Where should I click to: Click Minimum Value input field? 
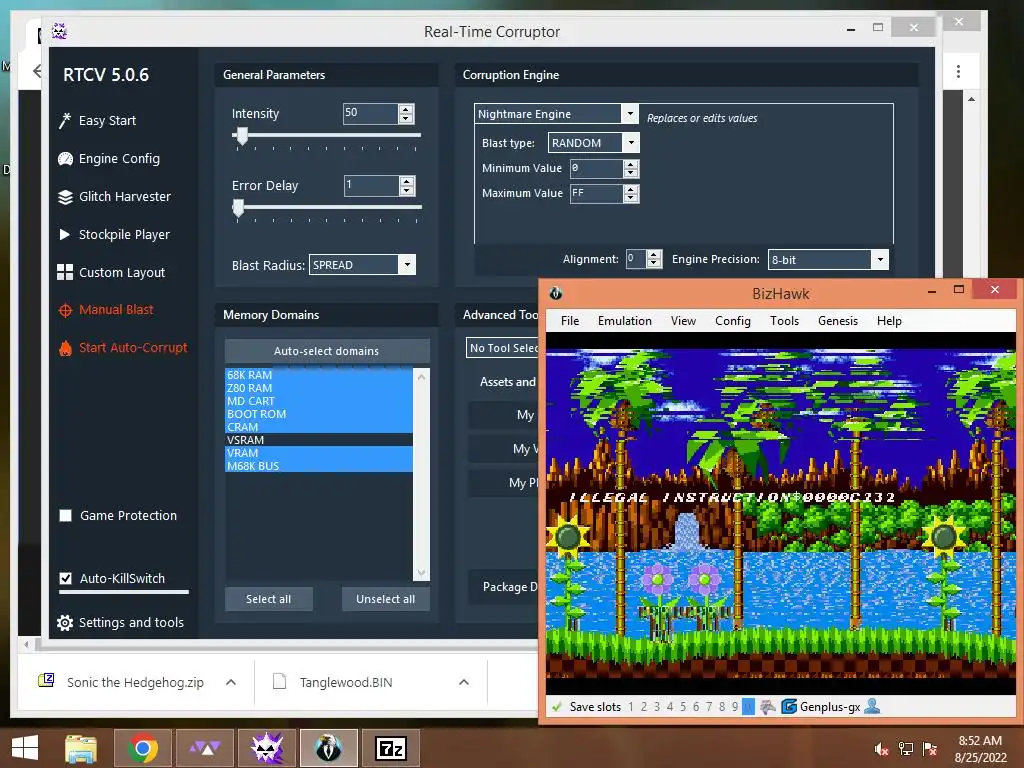596,168
